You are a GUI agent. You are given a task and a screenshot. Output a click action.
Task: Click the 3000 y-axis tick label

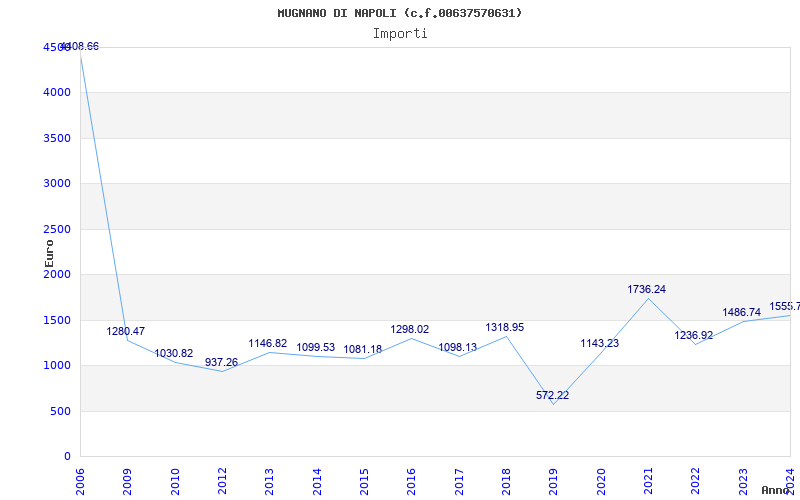pyautogui.click(x=57, y=184)
